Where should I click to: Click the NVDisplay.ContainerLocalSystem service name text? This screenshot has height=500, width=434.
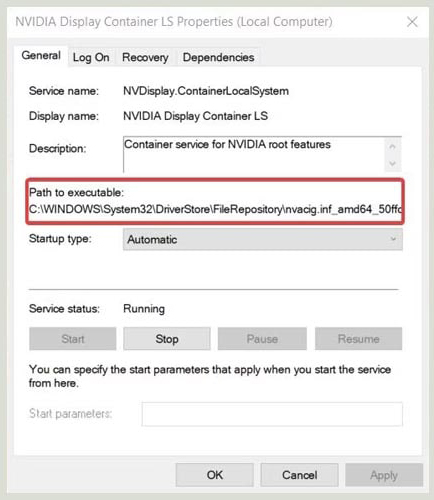point(206,91)
